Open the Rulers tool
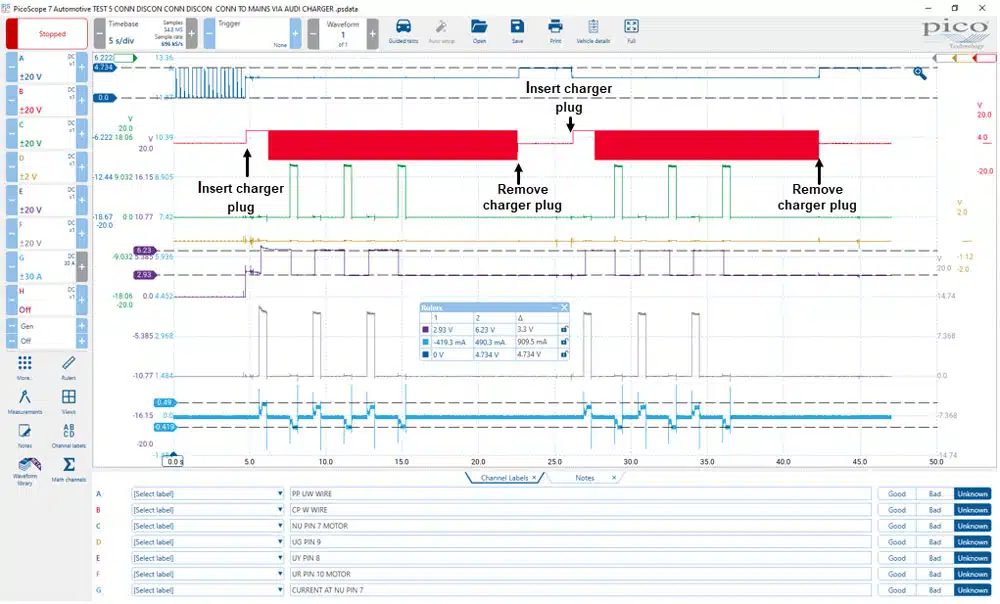1000x604 pixels. (68, 364)
